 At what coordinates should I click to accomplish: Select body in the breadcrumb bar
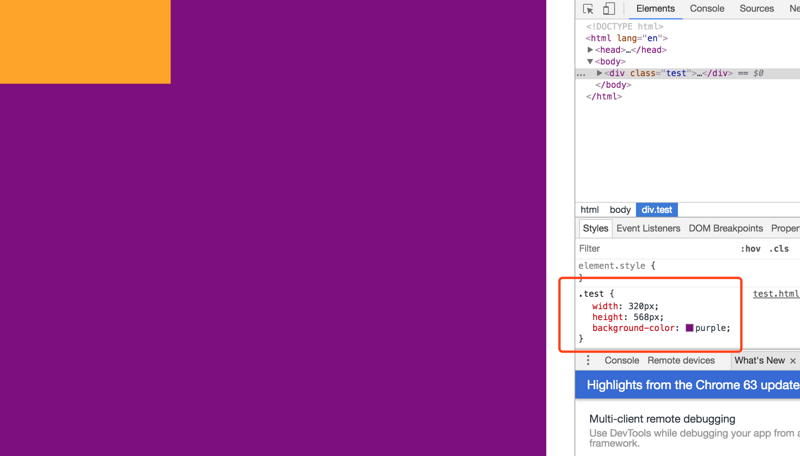620,210
